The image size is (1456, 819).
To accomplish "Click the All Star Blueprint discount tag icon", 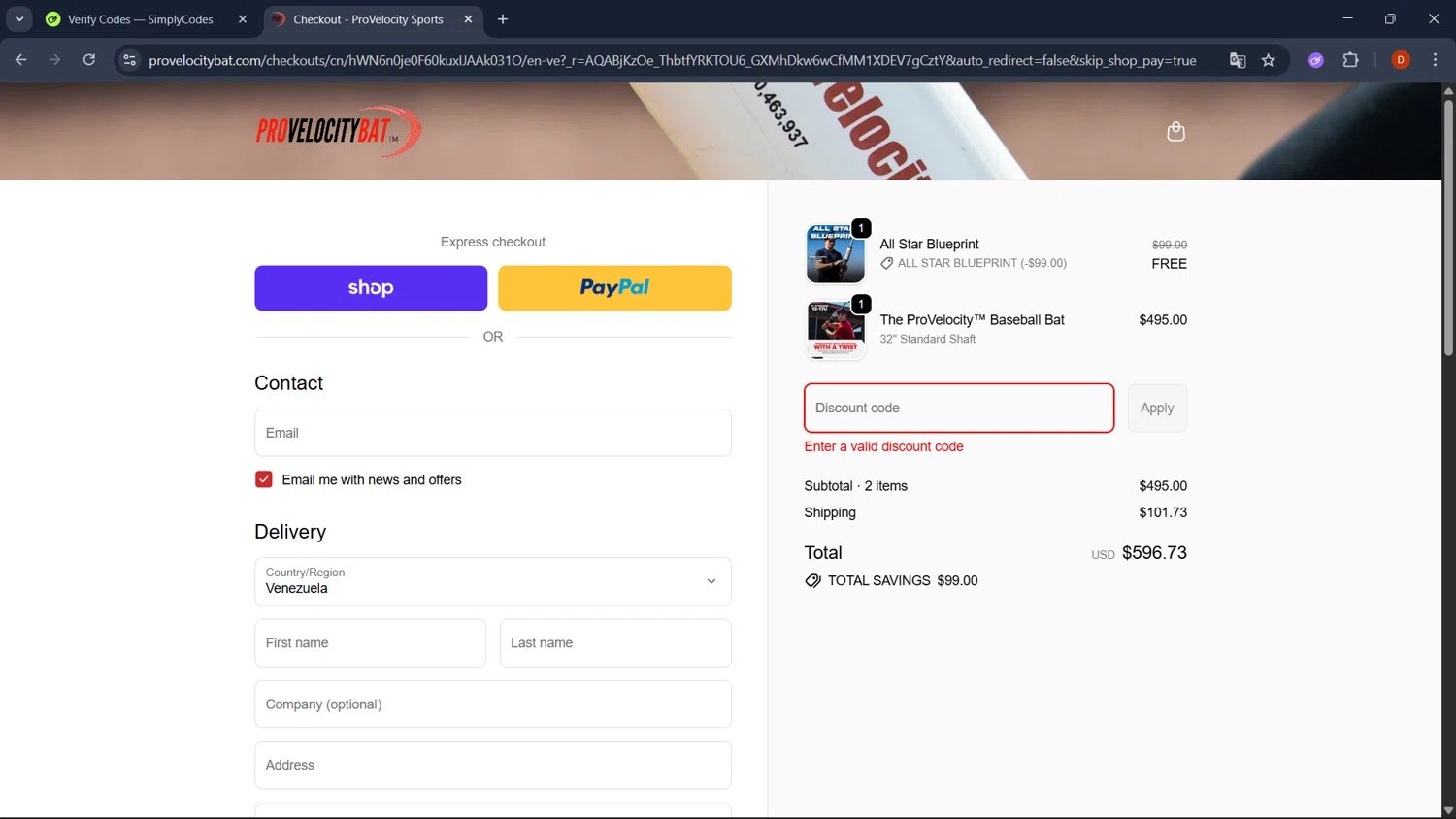I will (x=886, y=263).
